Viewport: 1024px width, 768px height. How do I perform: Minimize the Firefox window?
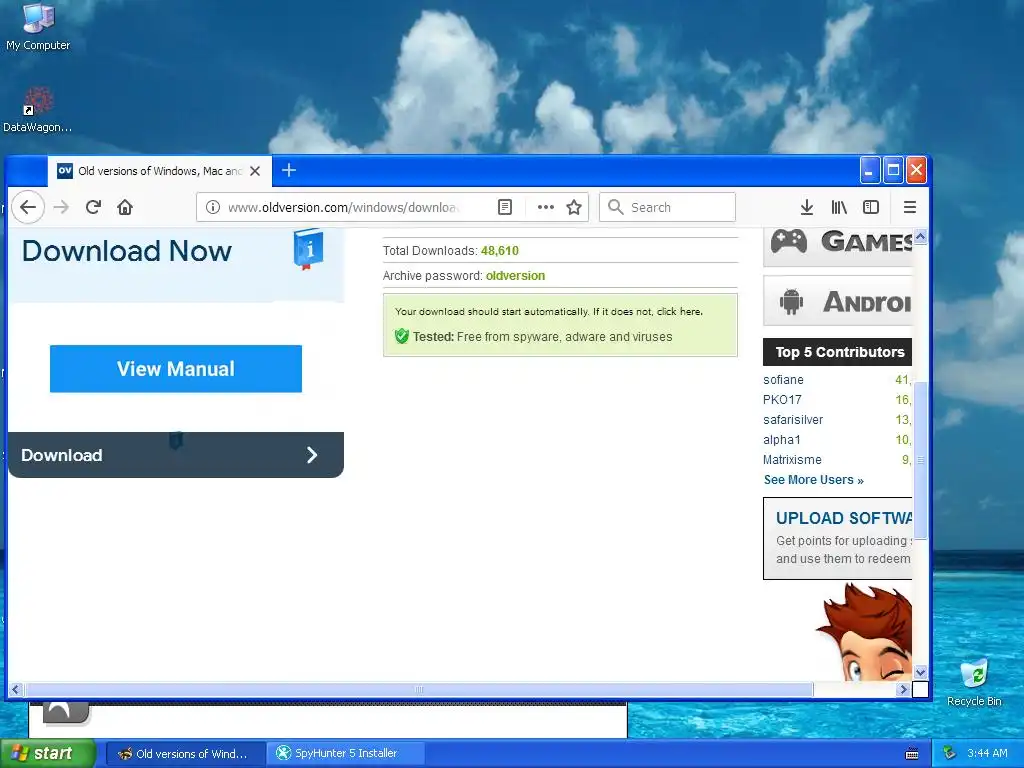point(869,170)
